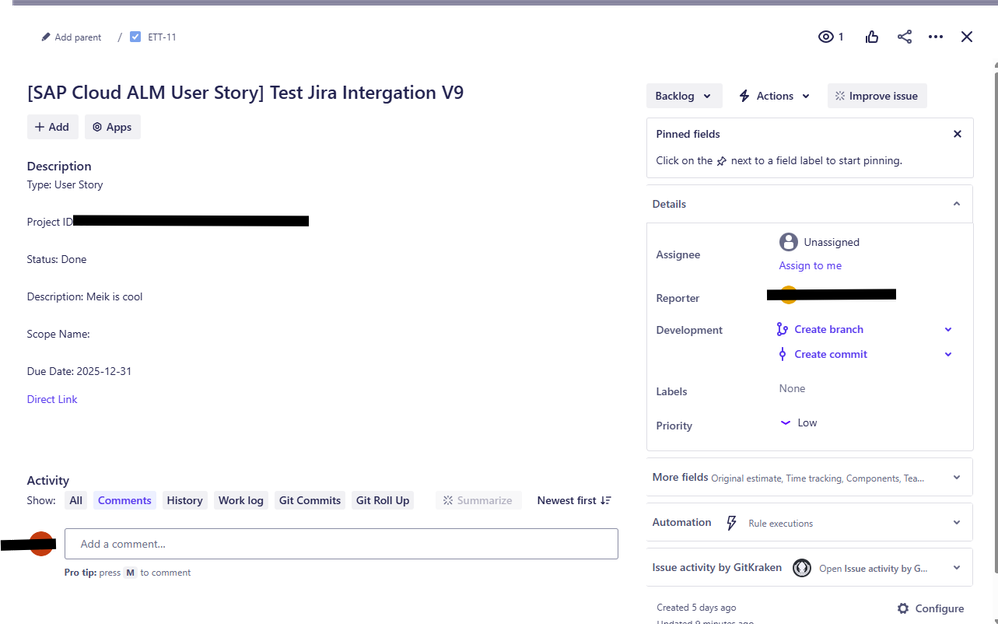Click the Add parent pencil icon

tap(46, 37)
